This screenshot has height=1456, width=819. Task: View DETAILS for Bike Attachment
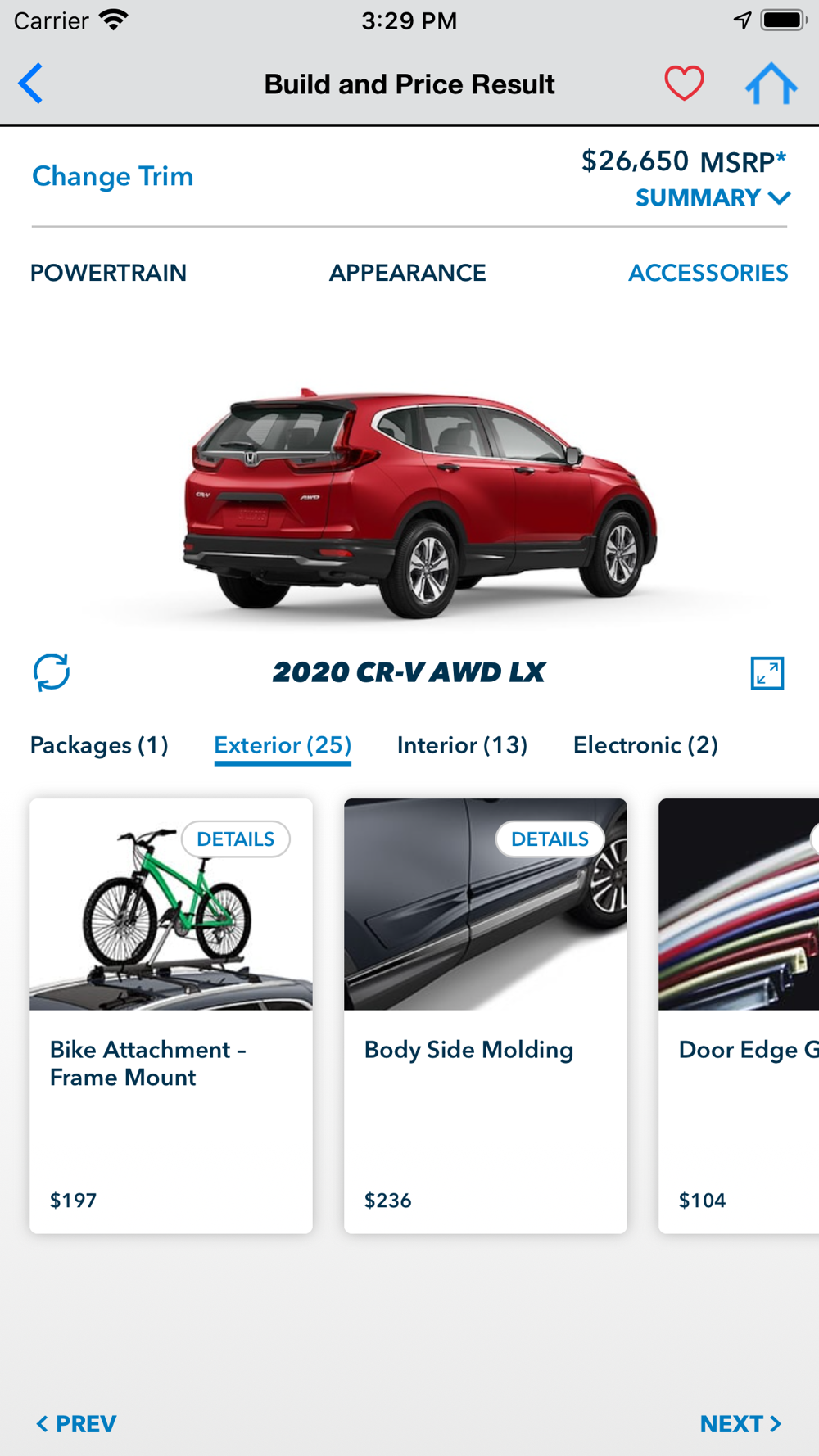[235, 839]
